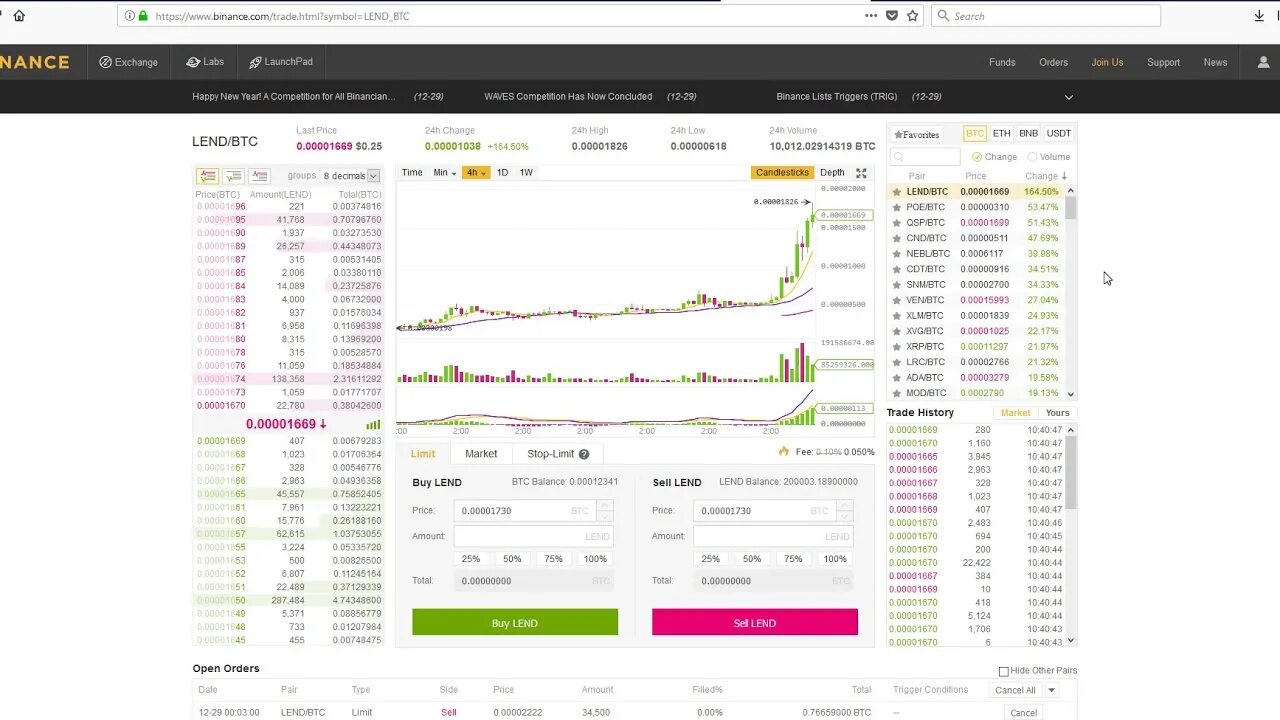Screen dimensions: 1280x720
Task: Click the site security padlock icon
Action: click(142, 16)
